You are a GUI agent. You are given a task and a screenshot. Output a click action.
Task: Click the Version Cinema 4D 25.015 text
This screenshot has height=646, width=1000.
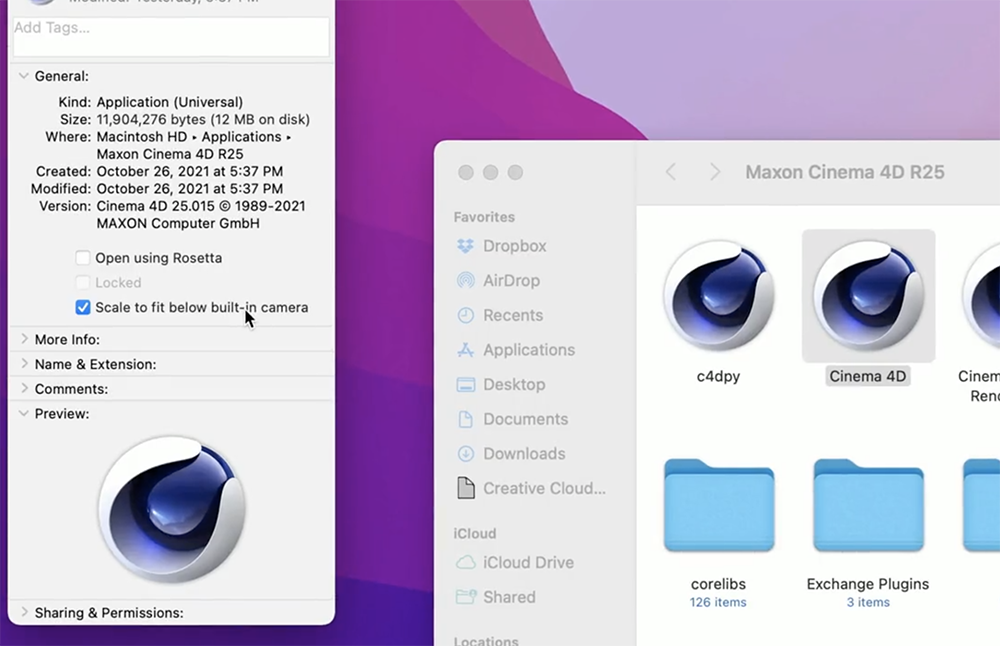(x=201, y=215)
